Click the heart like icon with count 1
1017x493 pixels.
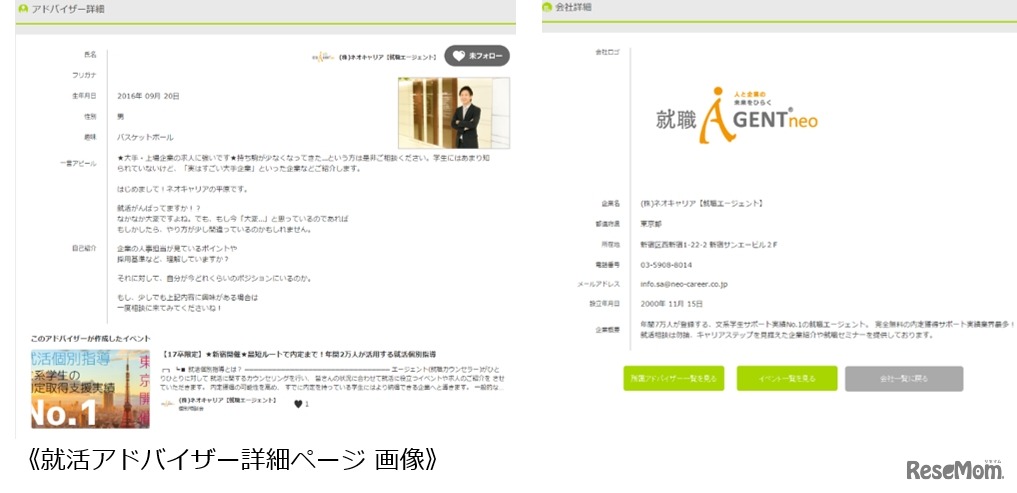[298, 403]
